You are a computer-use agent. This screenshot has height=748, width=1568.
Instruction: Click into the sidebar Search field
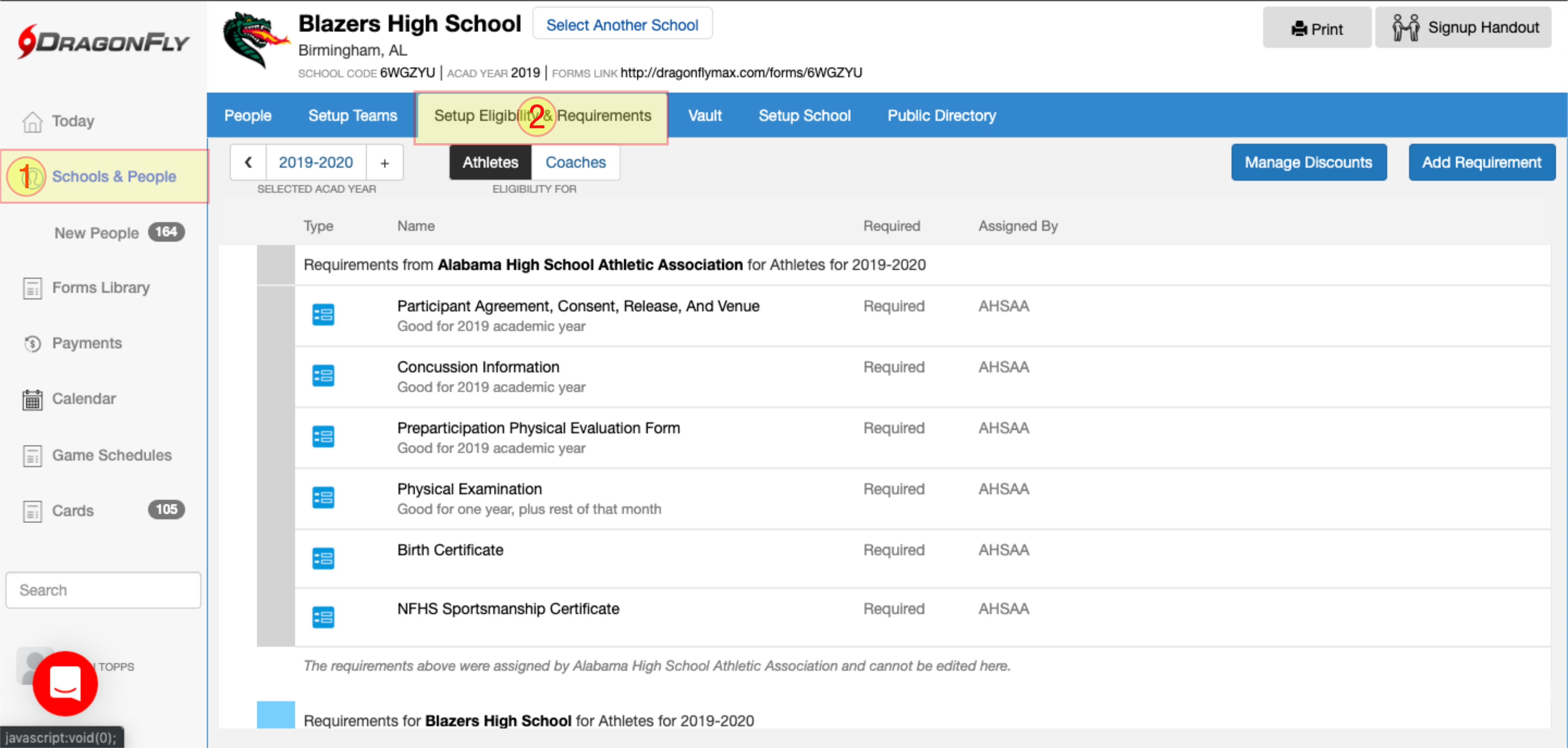pos(103,590)
